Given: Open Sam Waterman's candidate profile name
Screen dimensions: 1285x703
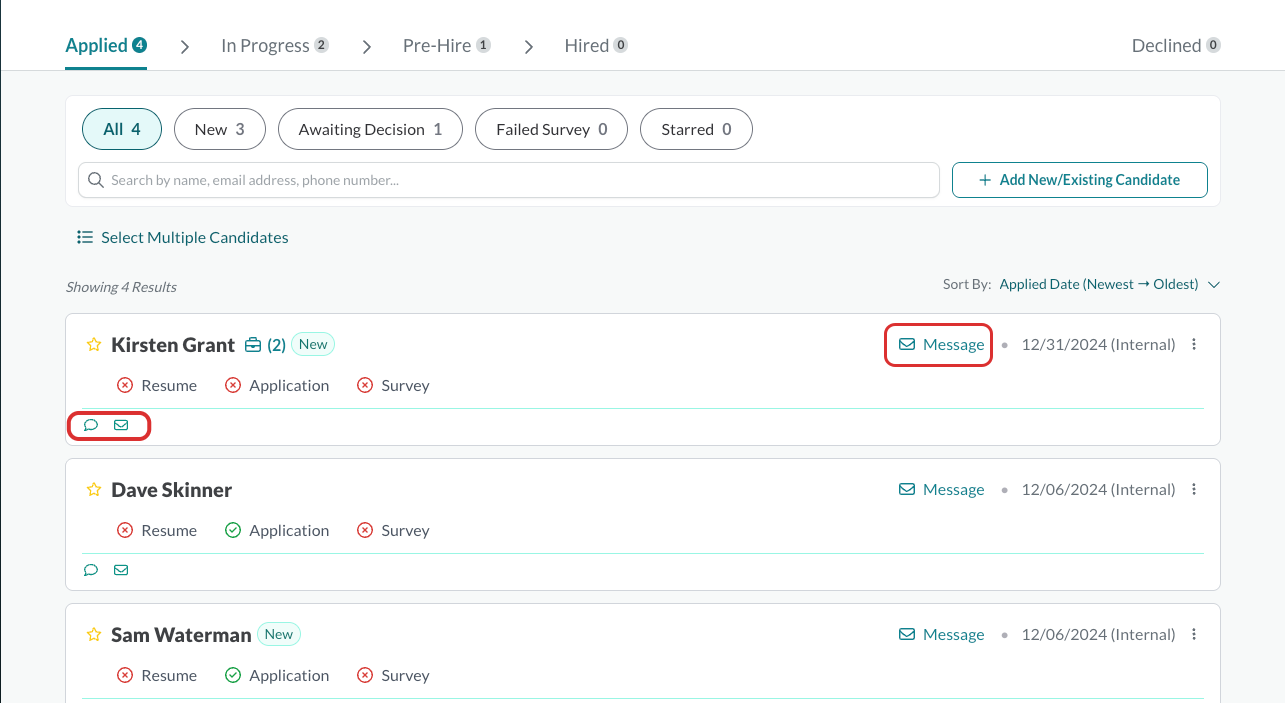Looking at the screenshot, I should (x=181, y=635).
